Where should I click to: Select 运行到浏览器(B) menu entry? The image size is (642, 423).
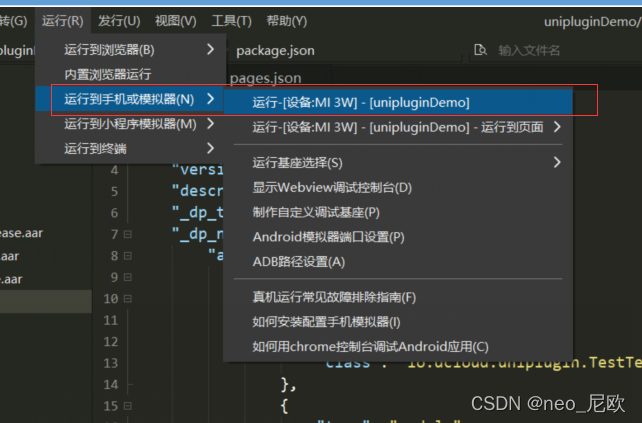[131, 50]
